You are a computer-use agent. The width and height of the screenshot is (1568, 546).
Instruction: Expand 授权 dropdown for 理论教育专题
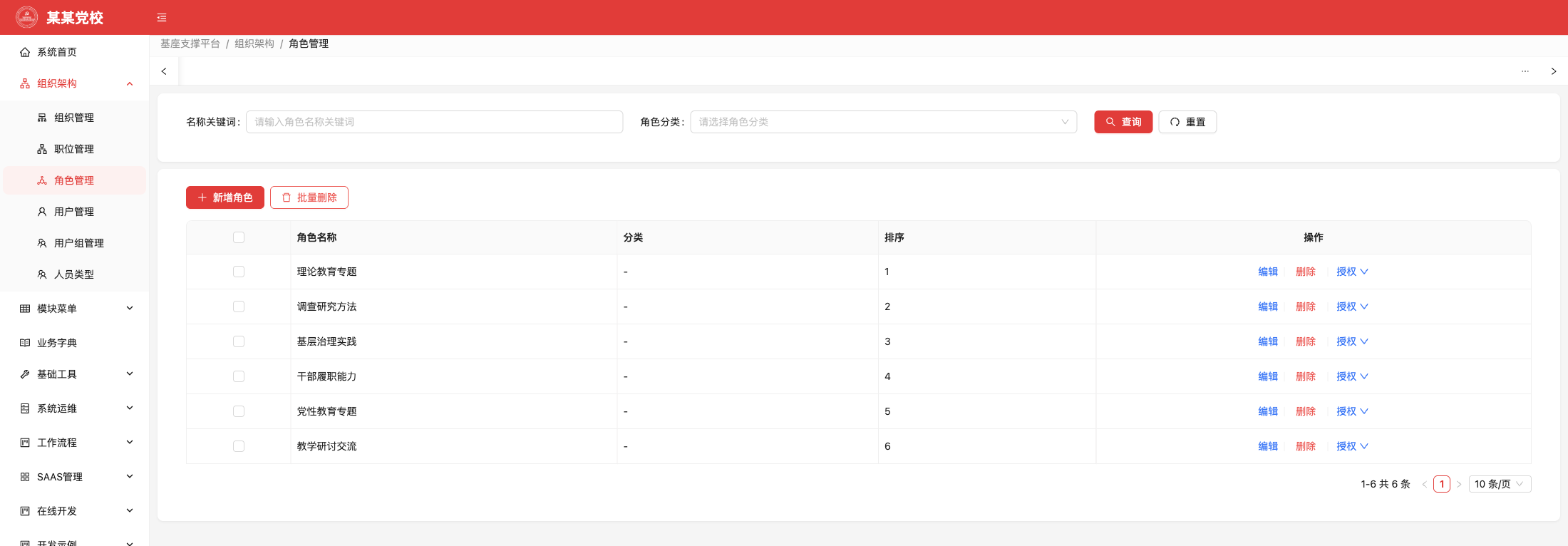coord(1352,272)
